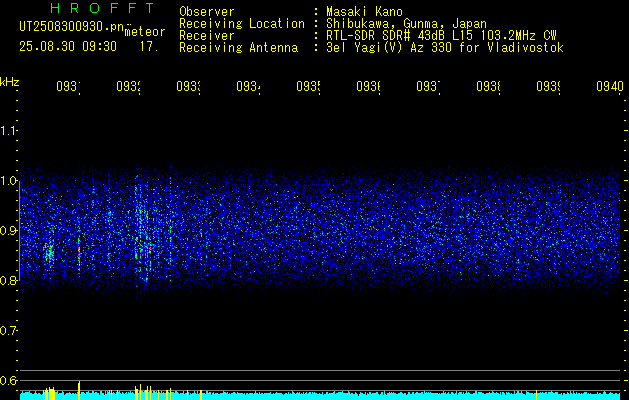629x400 pixels.
Task: Click the 0934 time marker
Action: coord(248,87)
